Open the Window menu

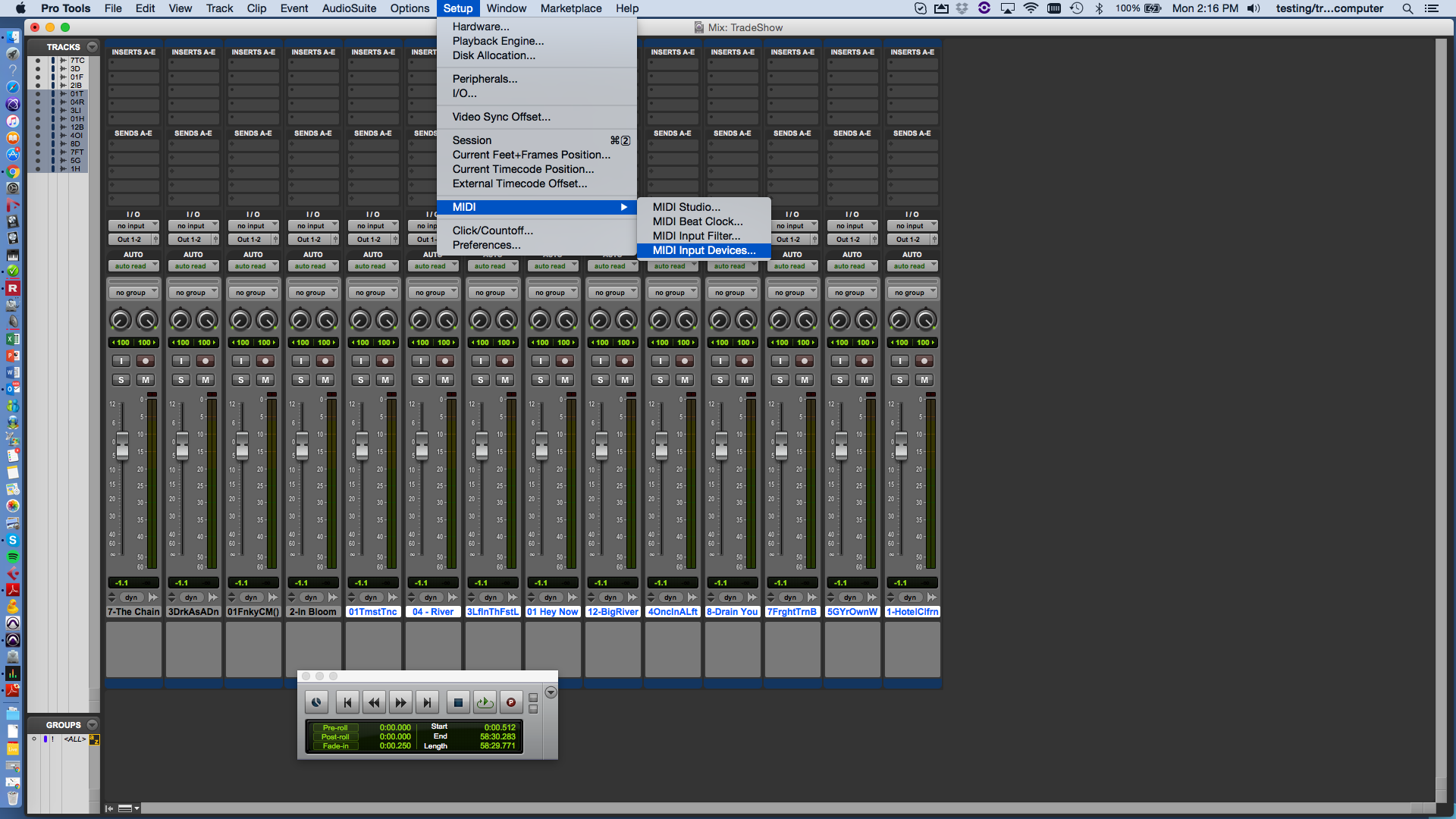tap(506, 8)
